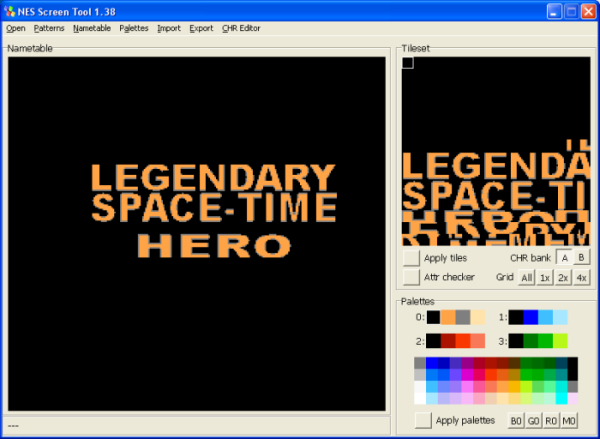Expand the Import menu
The width and height of the screenshot is (600, 439).
169,28
